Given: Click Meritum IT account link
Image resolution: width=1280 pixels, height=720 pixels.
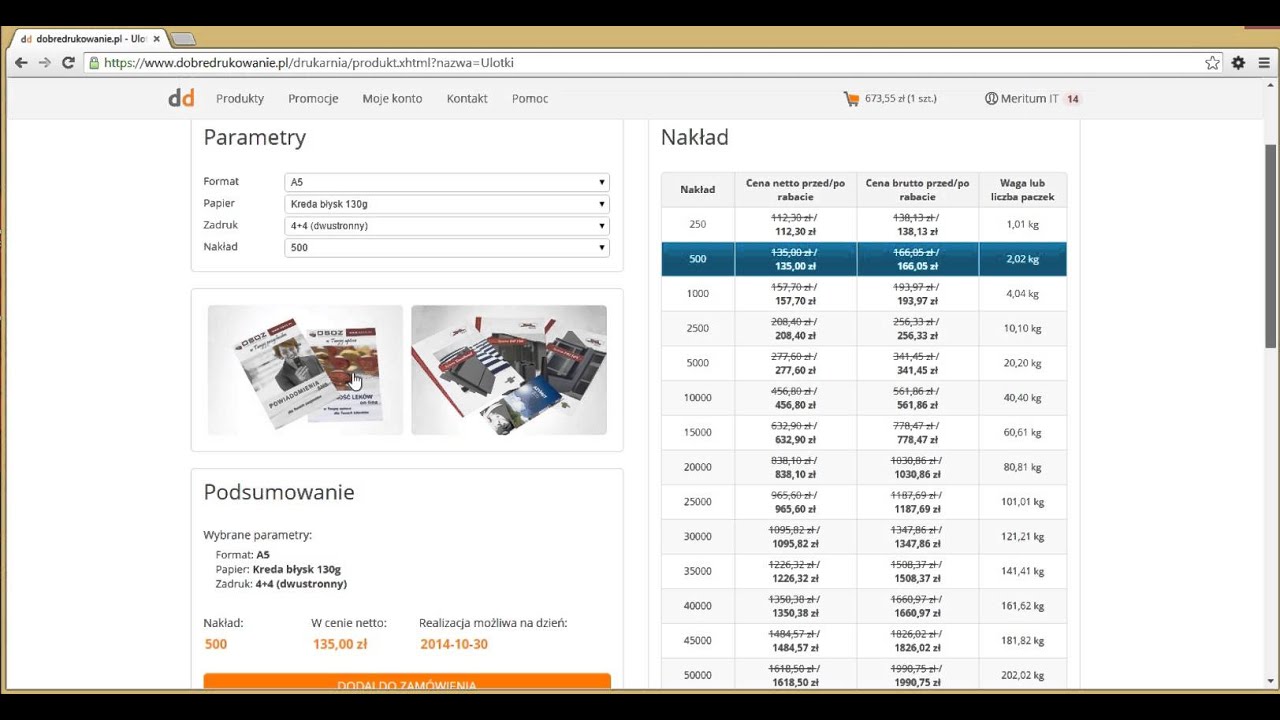Looking at the screenshot, I should [x=1029, y=99].
